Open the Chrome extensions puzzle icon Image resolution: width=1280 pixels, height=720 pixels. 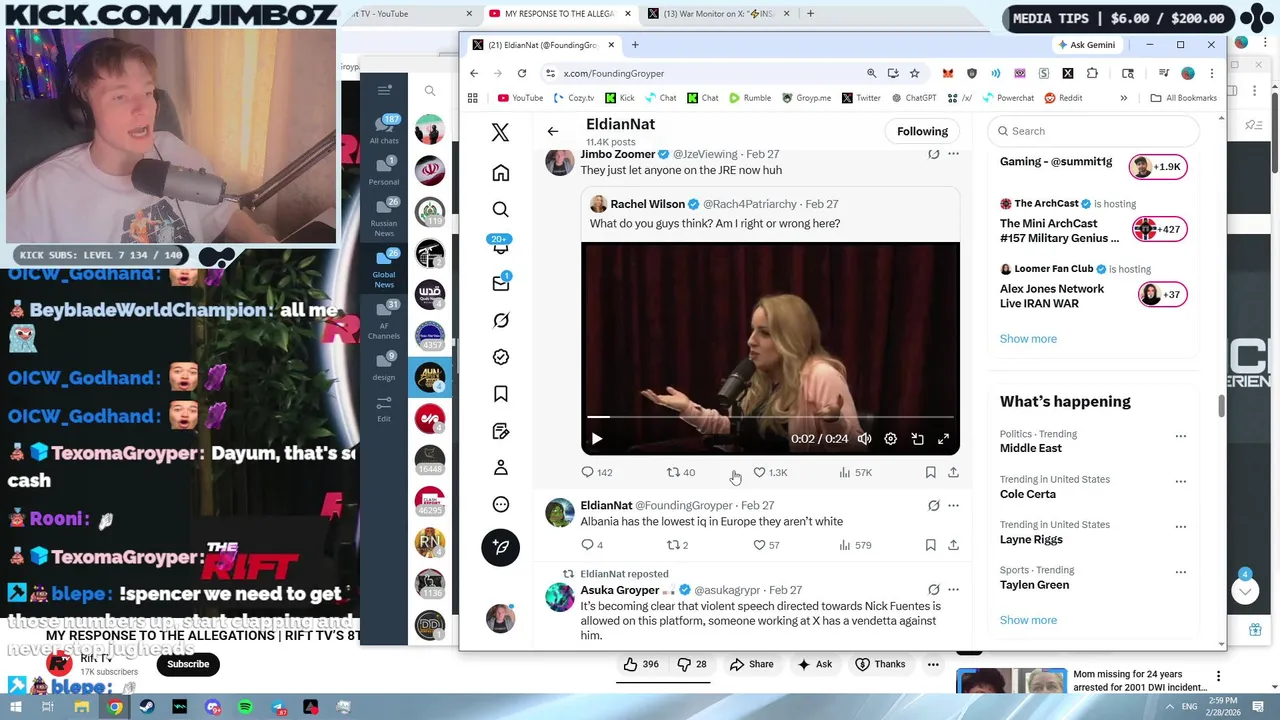point(1092,73)
